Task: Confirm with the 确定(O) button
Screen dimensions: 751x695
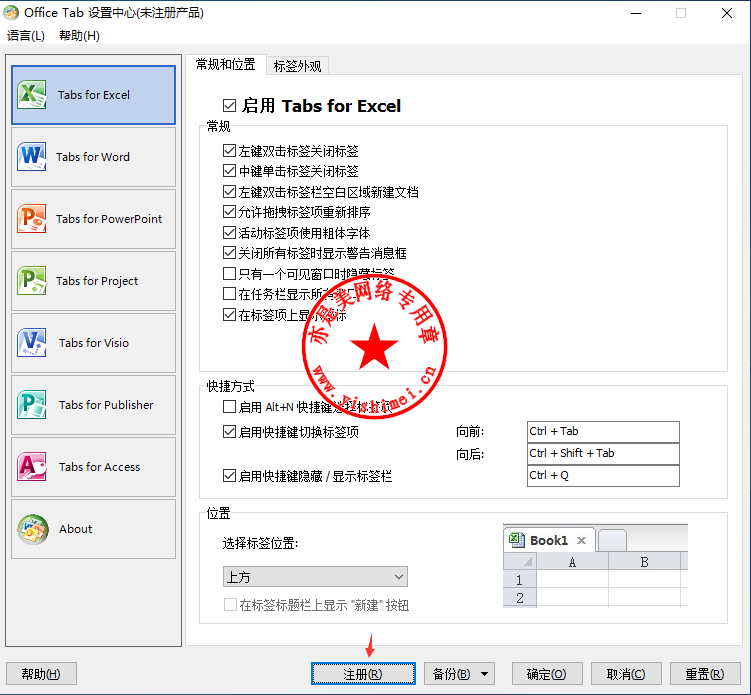Action: tap(547, 674)
